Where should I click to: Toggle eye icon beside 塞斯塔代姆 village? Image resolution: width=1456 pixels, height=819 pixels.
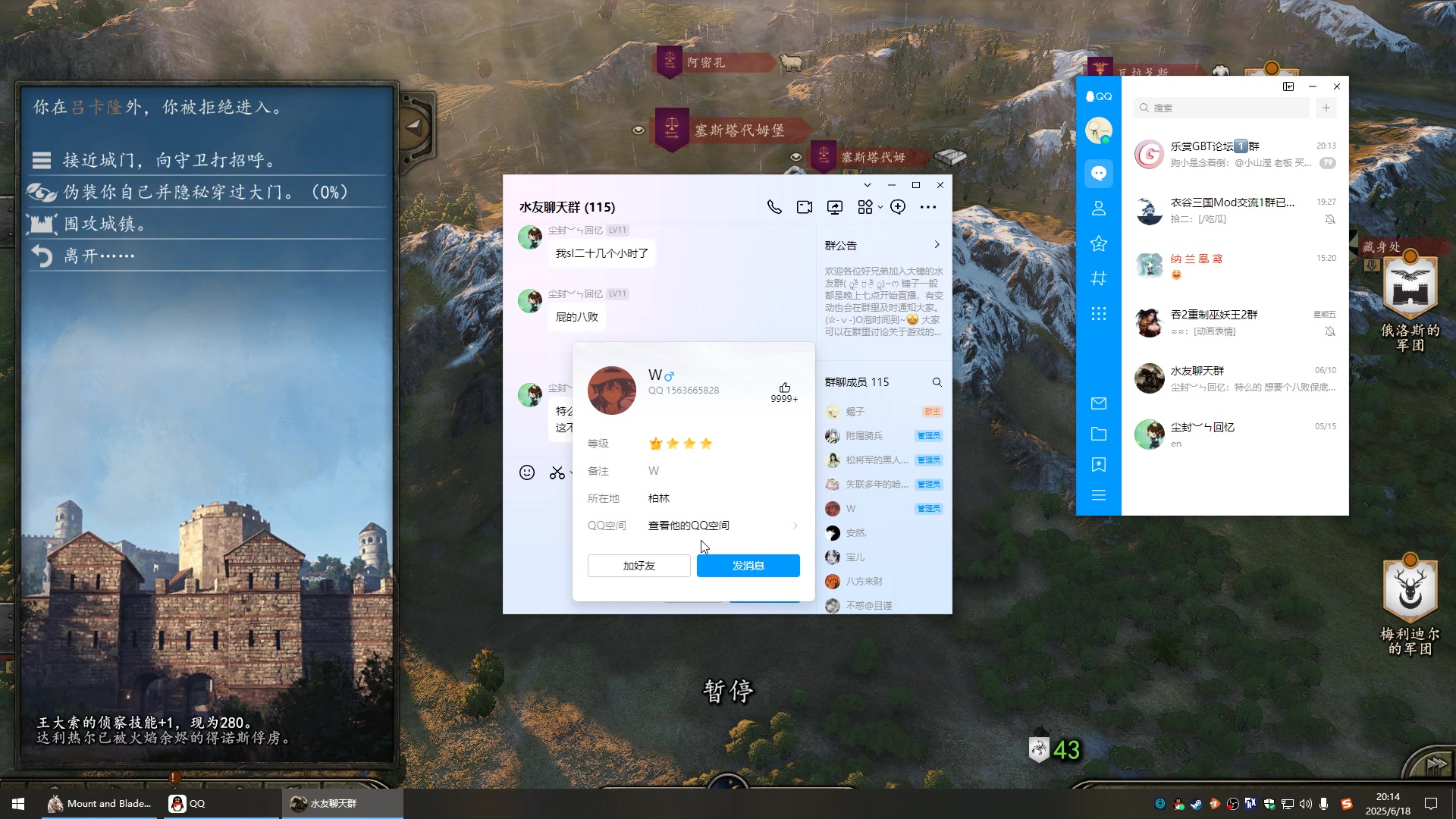tap(795, 157)
